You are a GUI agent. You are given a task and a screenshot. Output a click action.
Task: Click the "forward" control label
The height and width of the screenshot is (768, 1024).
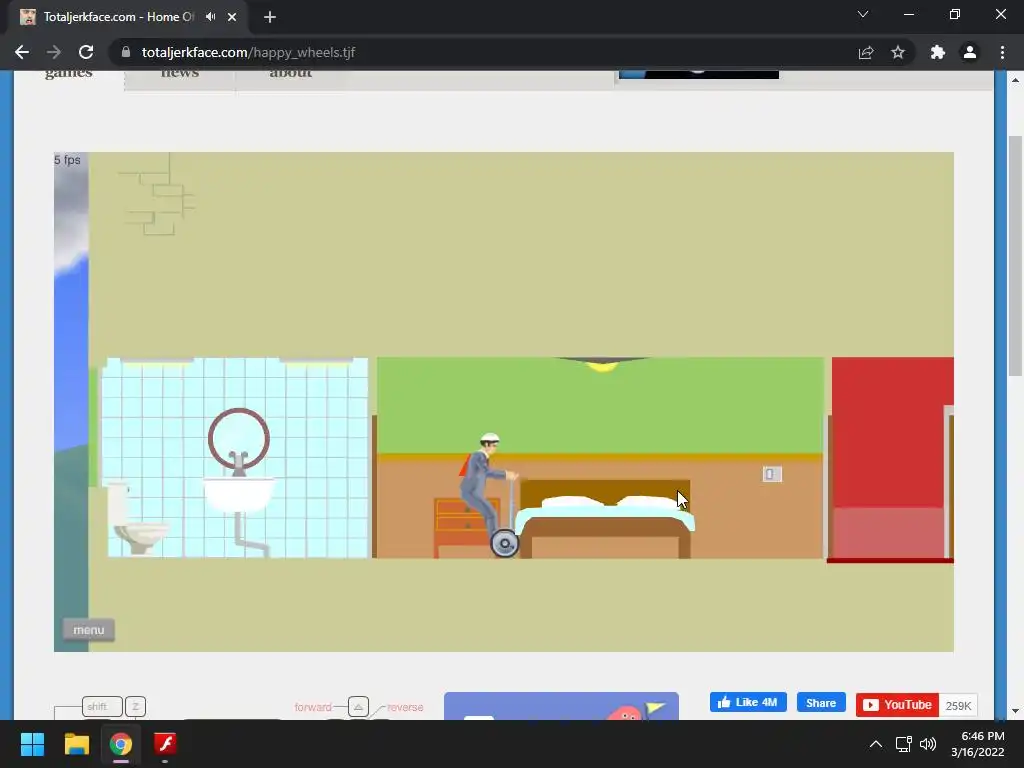313,707
